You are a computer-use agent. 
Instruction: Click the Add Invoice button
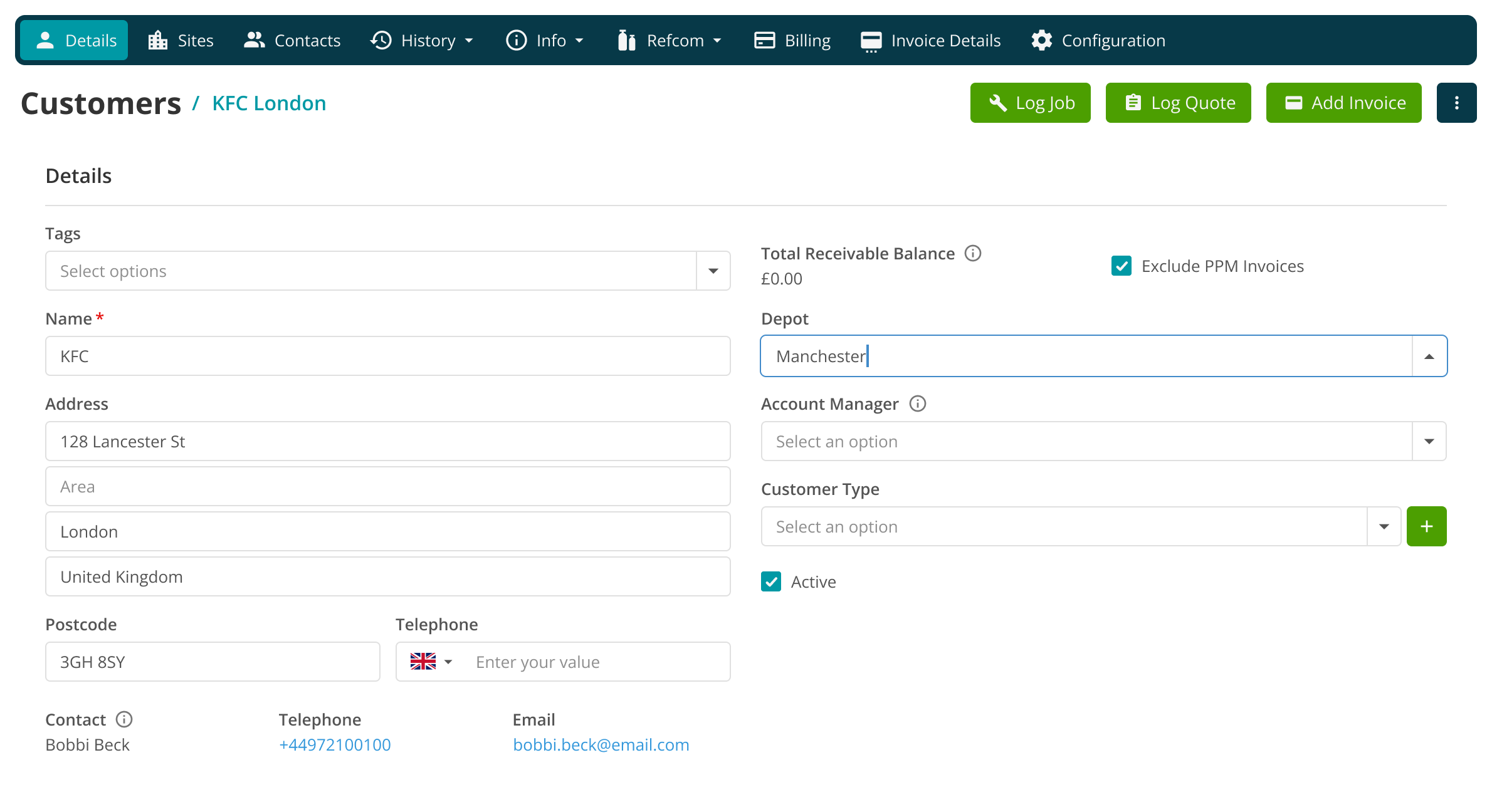coord(1344,103)
